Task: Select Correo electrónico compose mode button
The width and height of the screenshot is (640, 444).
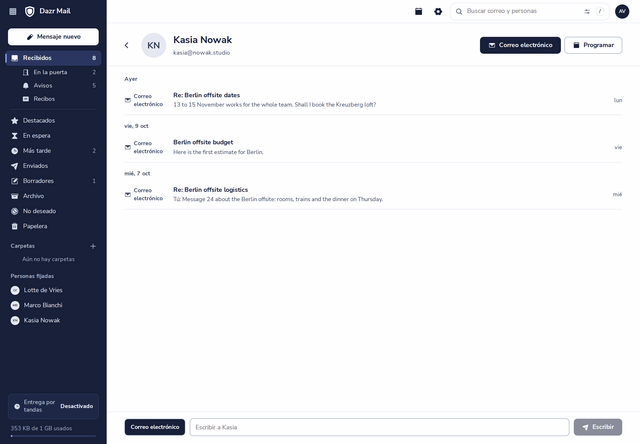Action: coord(155,427)
